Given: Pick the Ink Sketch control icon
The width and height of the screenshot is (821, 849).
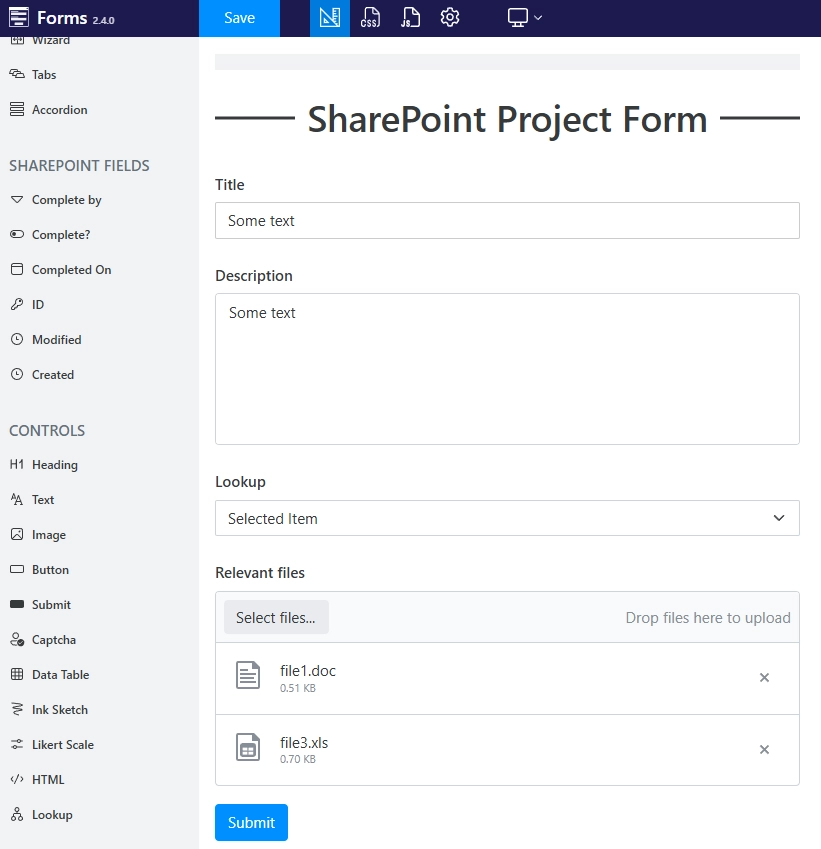Looking at the screenshot, I should click(17, 709).
